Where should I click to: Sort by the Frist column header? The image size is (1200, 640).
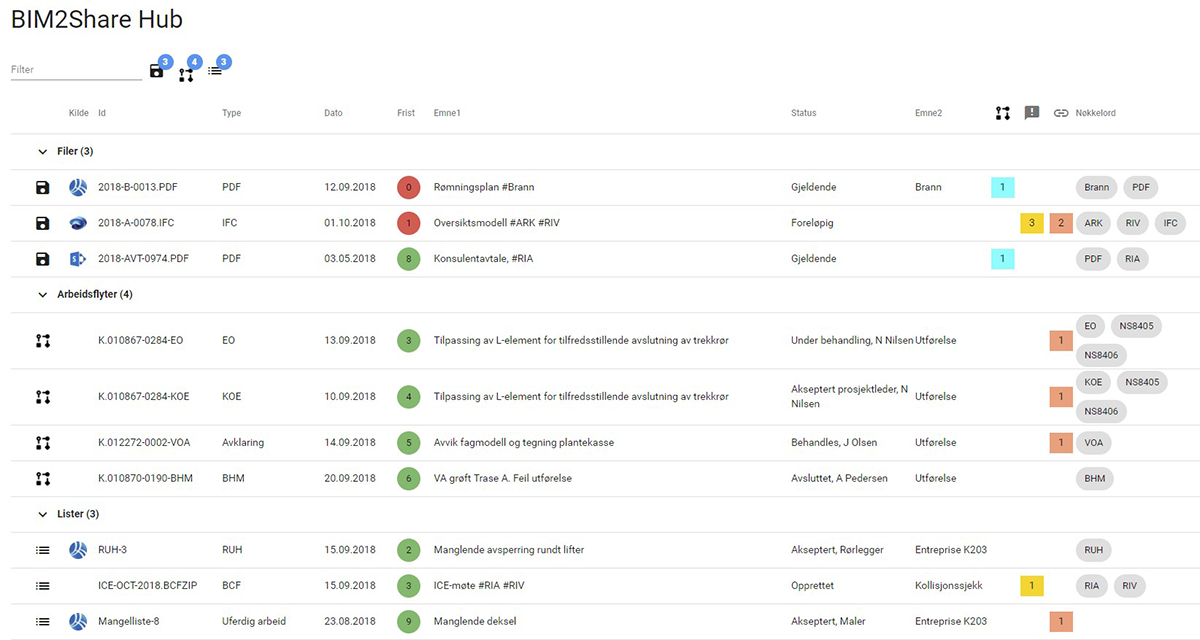point(406,113)
